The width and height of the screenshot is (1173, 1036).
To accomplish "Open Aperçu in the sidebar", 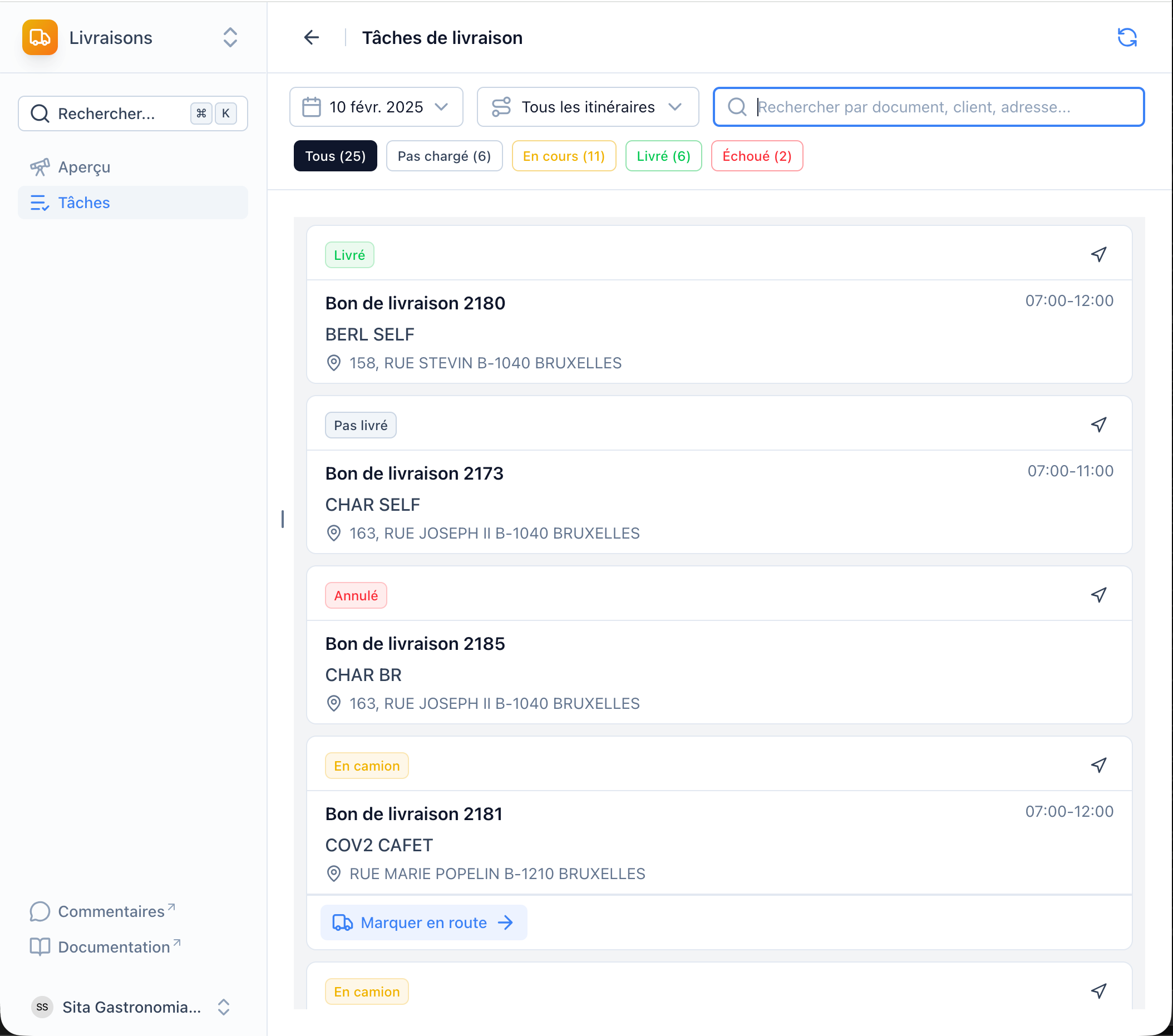I will [x=133, y=167].
